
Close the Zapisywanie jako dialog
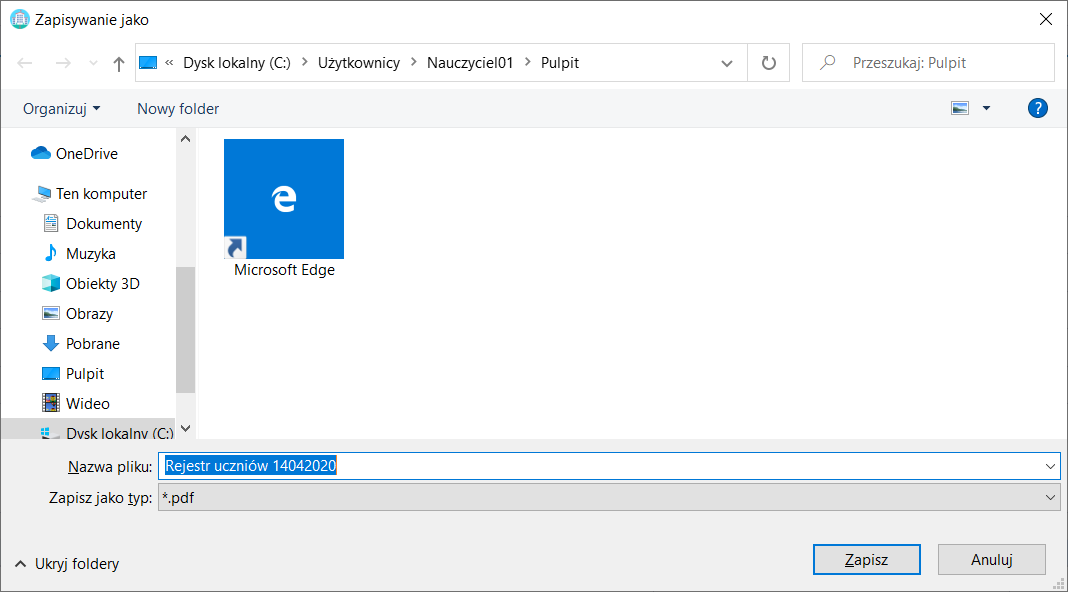[x=1046, y=19]
